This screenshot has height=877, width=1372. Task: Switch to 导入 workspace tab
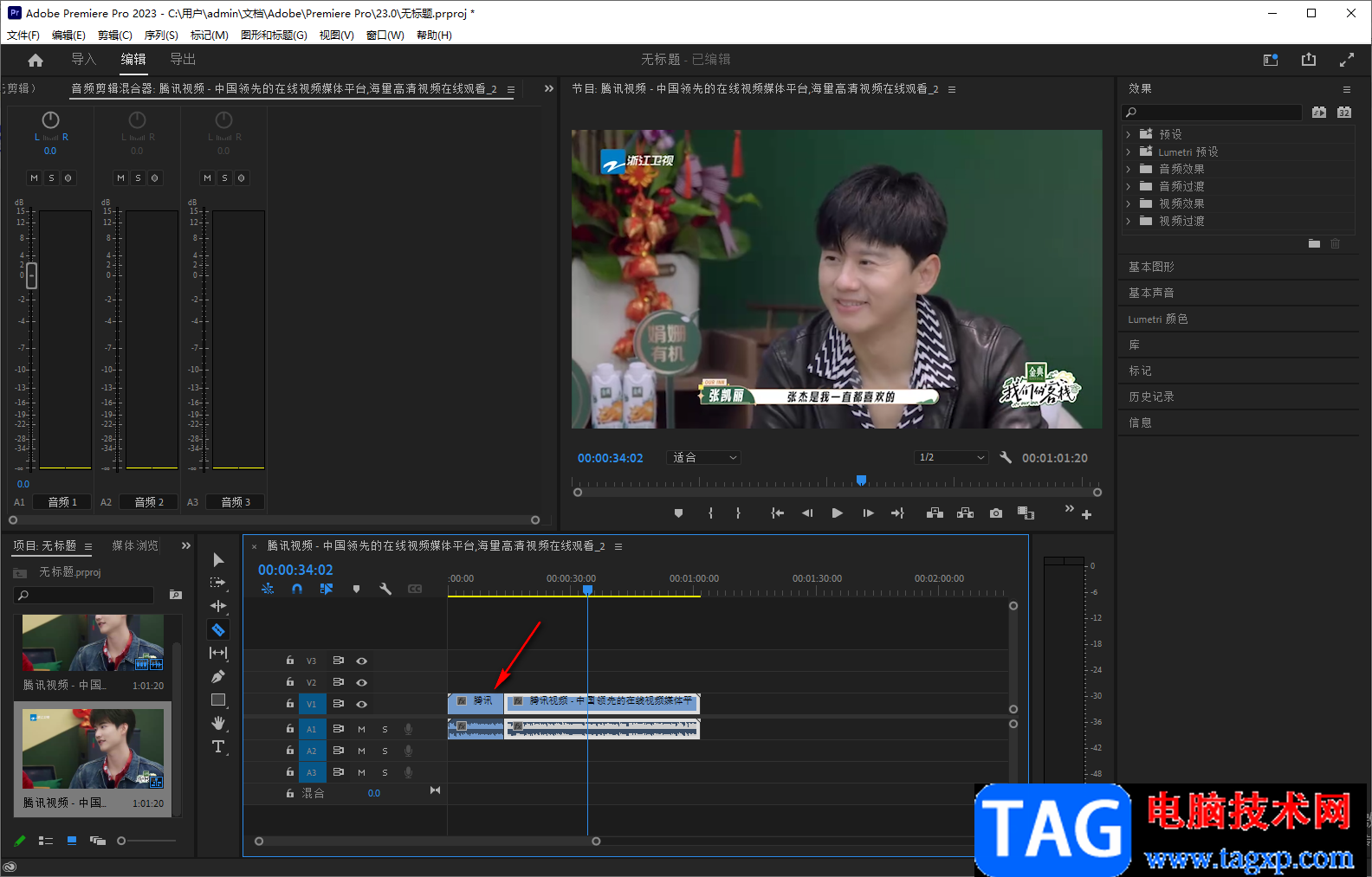click(83, 59)
